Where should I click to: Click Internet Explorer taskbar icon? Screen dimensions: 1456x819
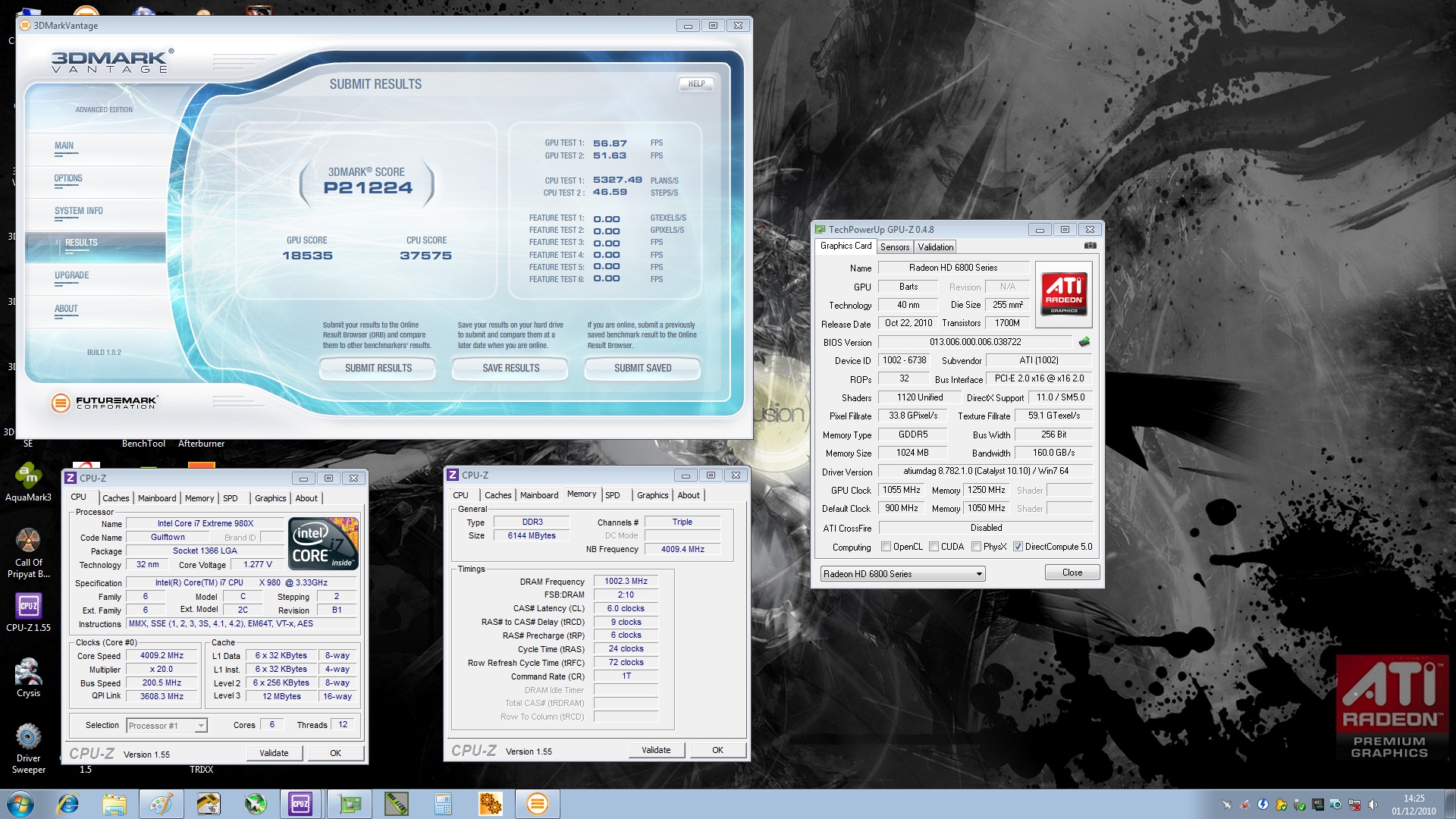click(x=68, y=804)
